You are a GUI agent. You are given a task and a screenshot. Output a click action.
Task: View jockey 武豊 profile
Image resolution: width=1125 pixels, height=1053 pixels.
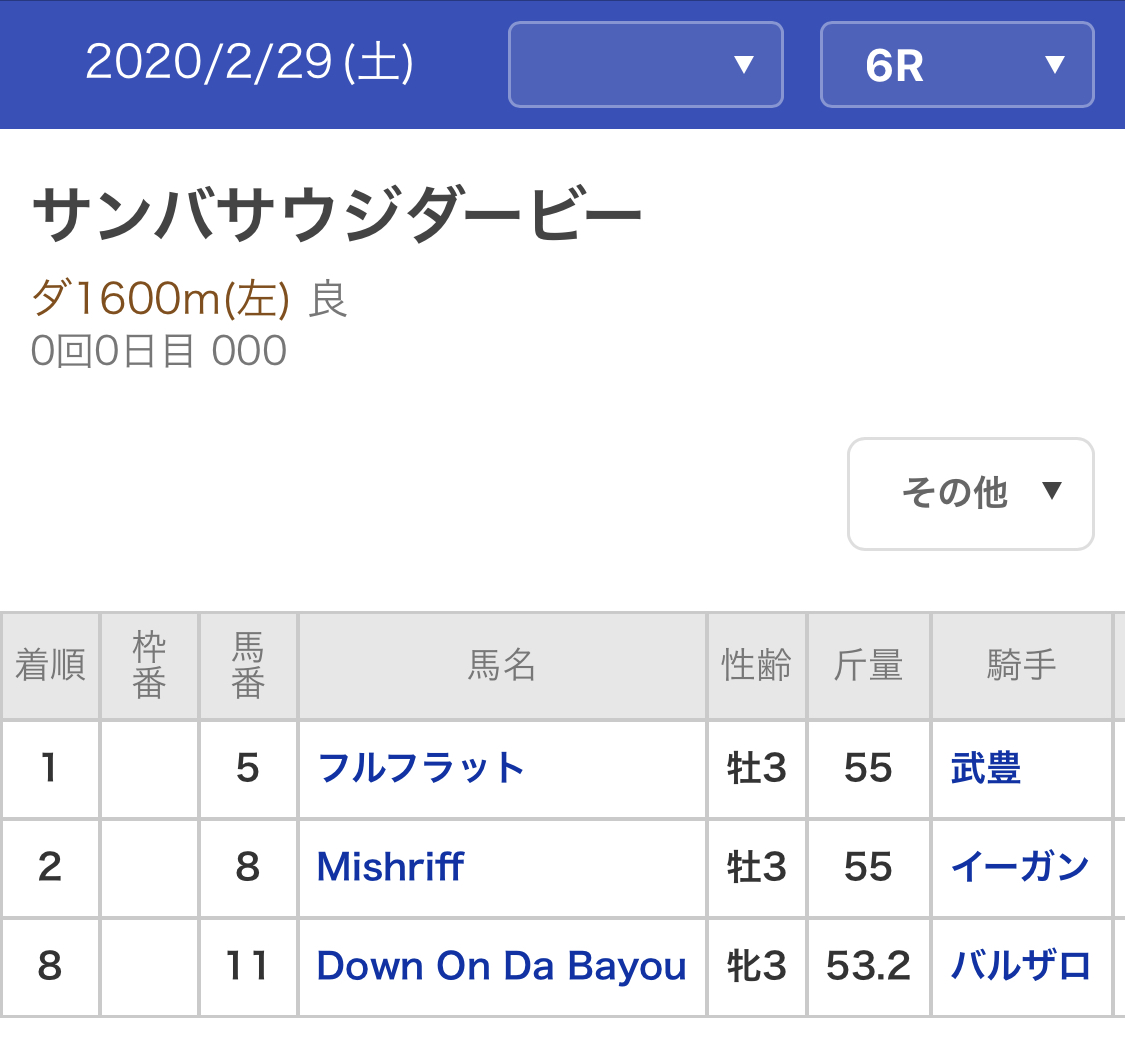coord(986,769)
